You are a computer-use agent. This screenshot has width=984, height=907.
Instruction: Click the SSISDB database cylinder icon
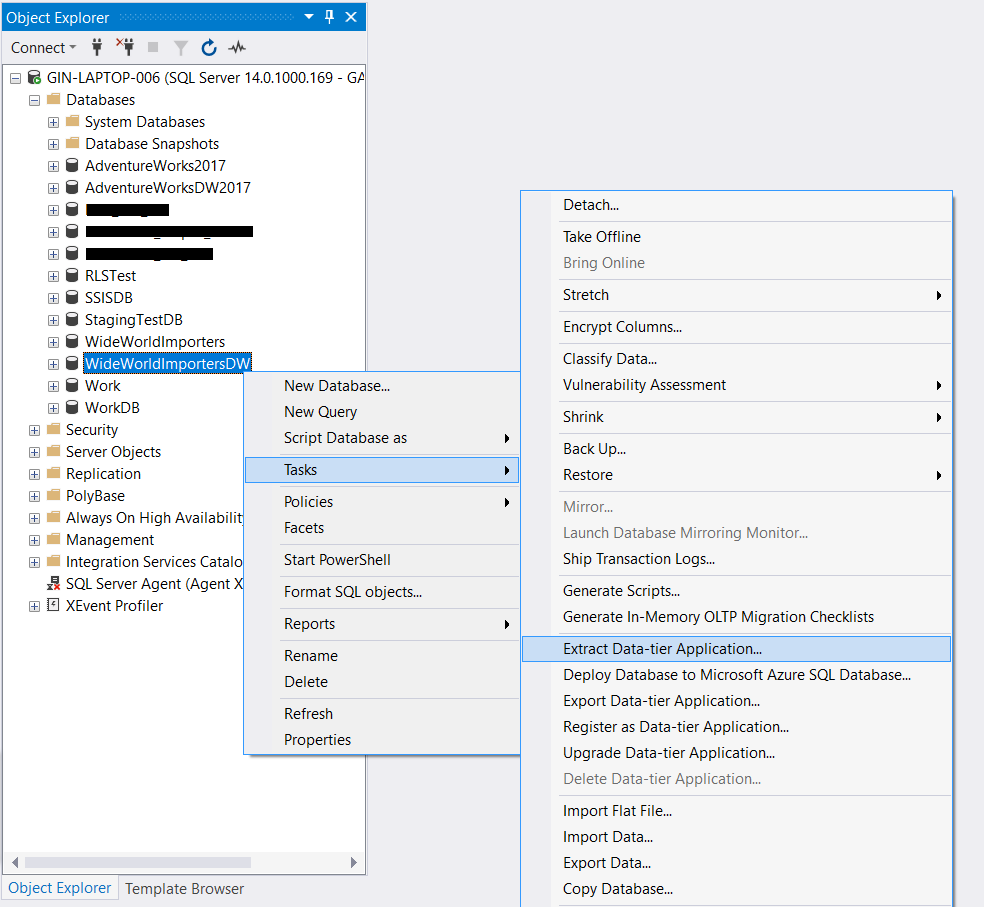tap(71, 297)
